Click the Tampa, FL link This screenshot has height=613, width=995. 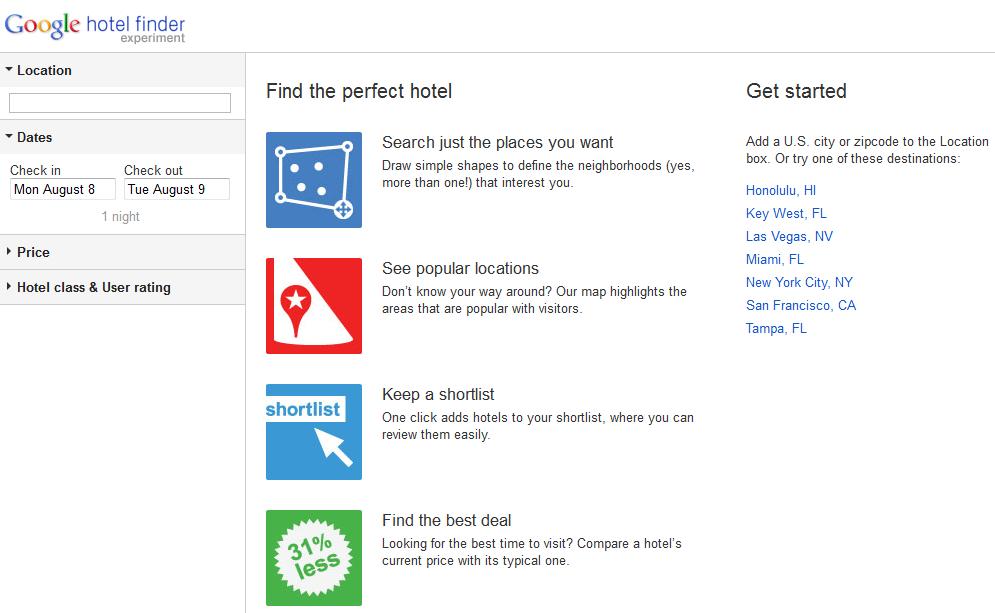(x=776, y=328)
